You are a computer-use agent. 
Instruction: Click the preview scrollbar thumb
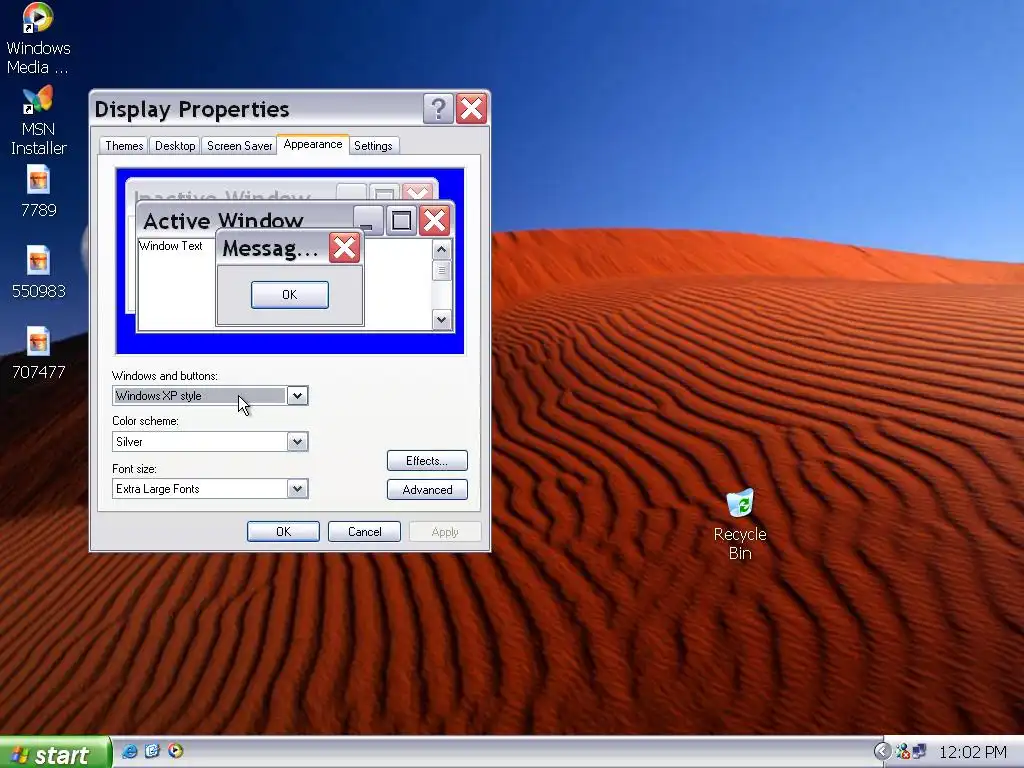tap(441, 270)
